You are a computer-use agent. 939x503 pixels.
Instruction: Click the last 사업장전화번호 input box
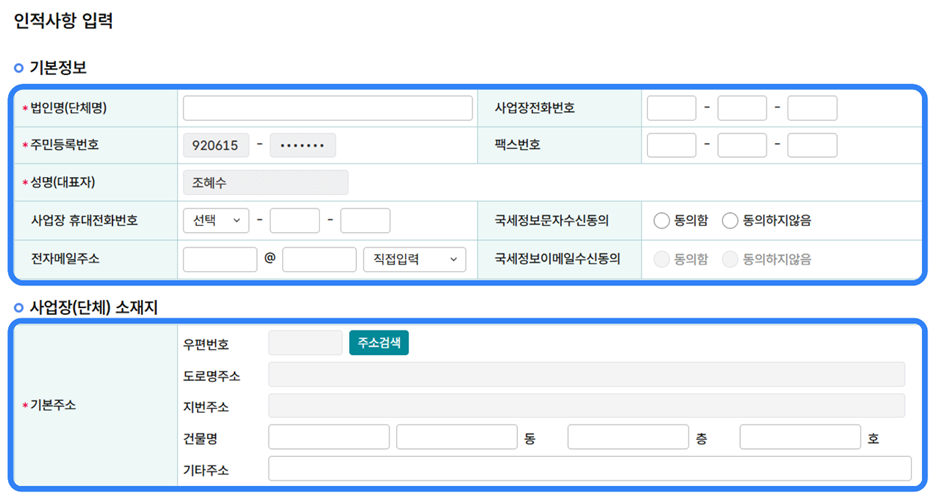click(812, 108)
